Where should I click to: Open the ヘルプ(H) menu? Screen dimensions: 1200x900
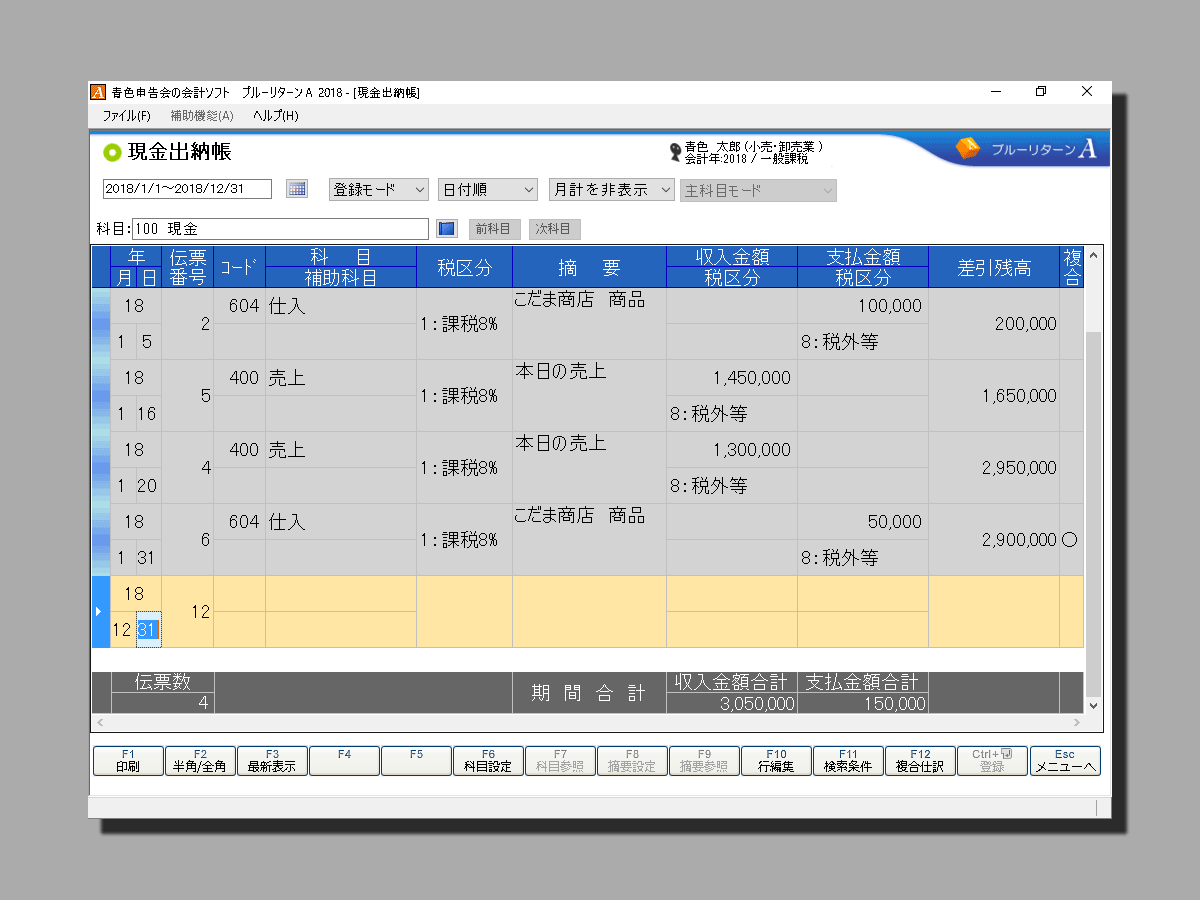275,116
